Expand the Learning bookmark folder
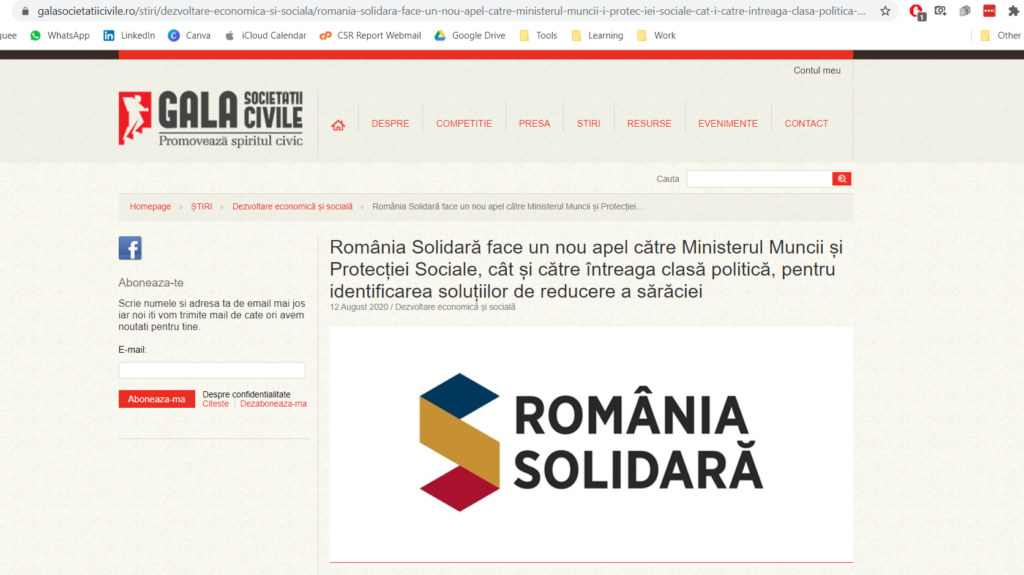 597,35
